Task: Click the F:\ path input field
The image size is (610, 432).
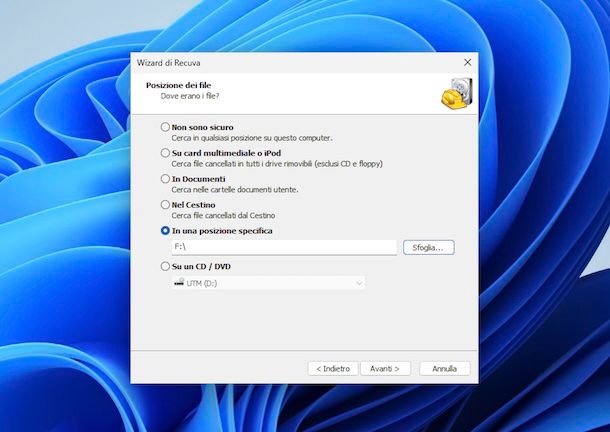Action: click(284, 247)
